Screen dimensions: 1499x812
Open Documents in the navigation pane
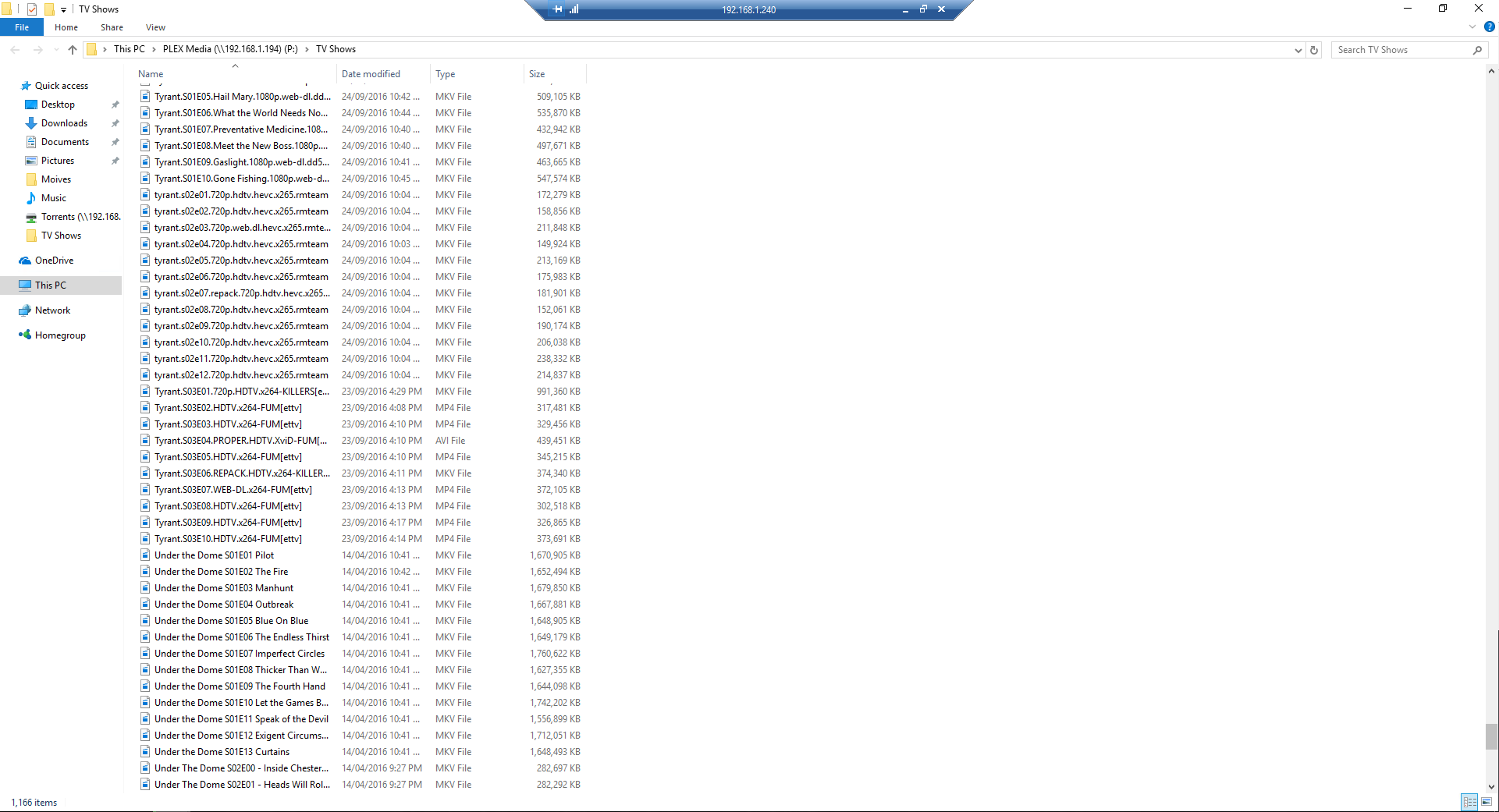pyautogui.click(x=65, y=142)
